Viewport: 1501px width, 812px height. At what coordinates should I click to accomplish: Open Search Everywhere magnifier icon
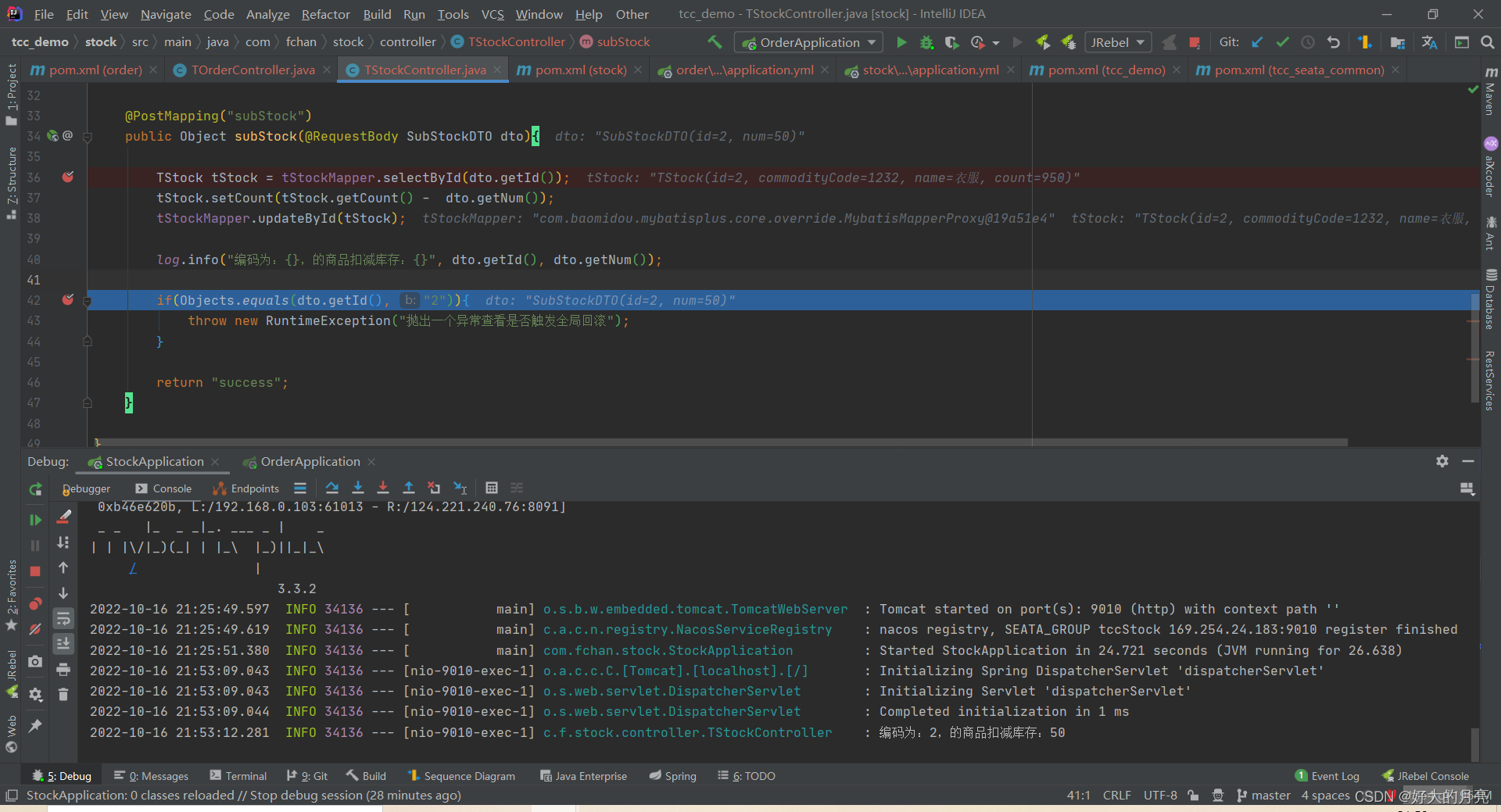[1488, 42]
